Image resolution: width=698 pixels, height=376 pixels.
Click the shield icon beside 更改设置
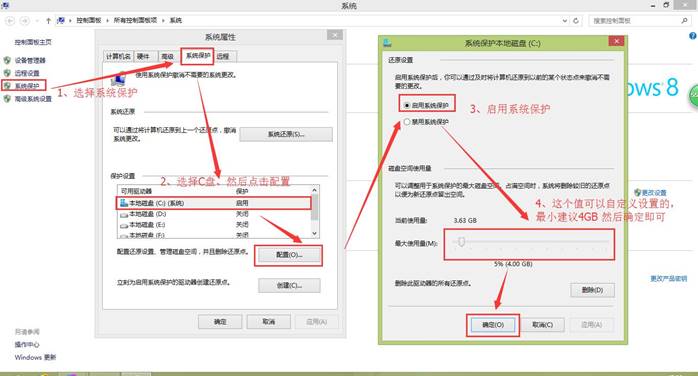pos(637,192)
